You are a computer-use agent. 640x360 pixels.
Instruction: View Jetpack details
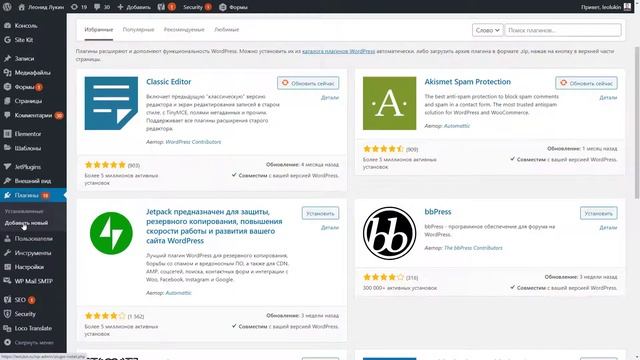tap(330, 228)
